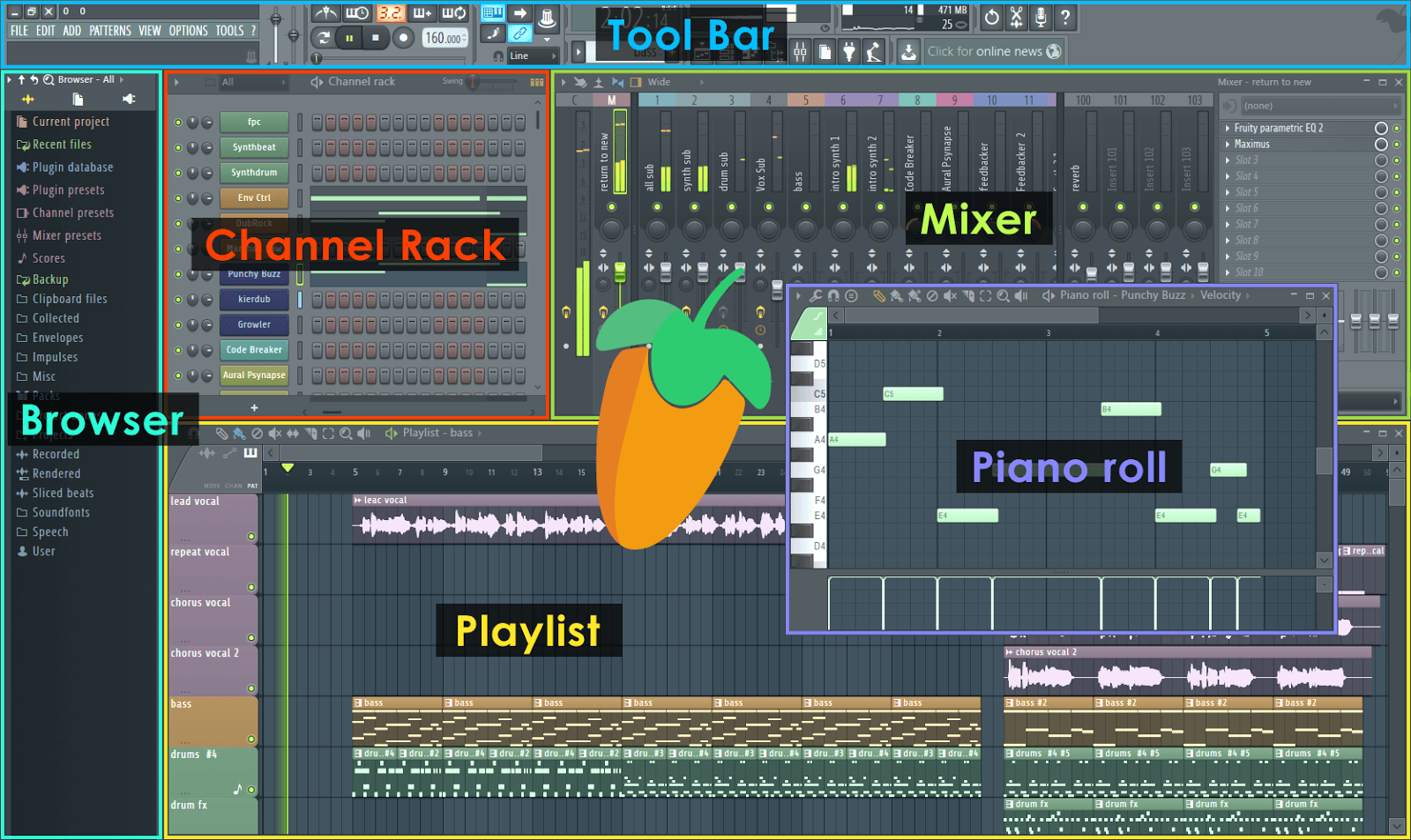Open 'Current project' in Browser

pyautogui.click(x=71, y=122)
